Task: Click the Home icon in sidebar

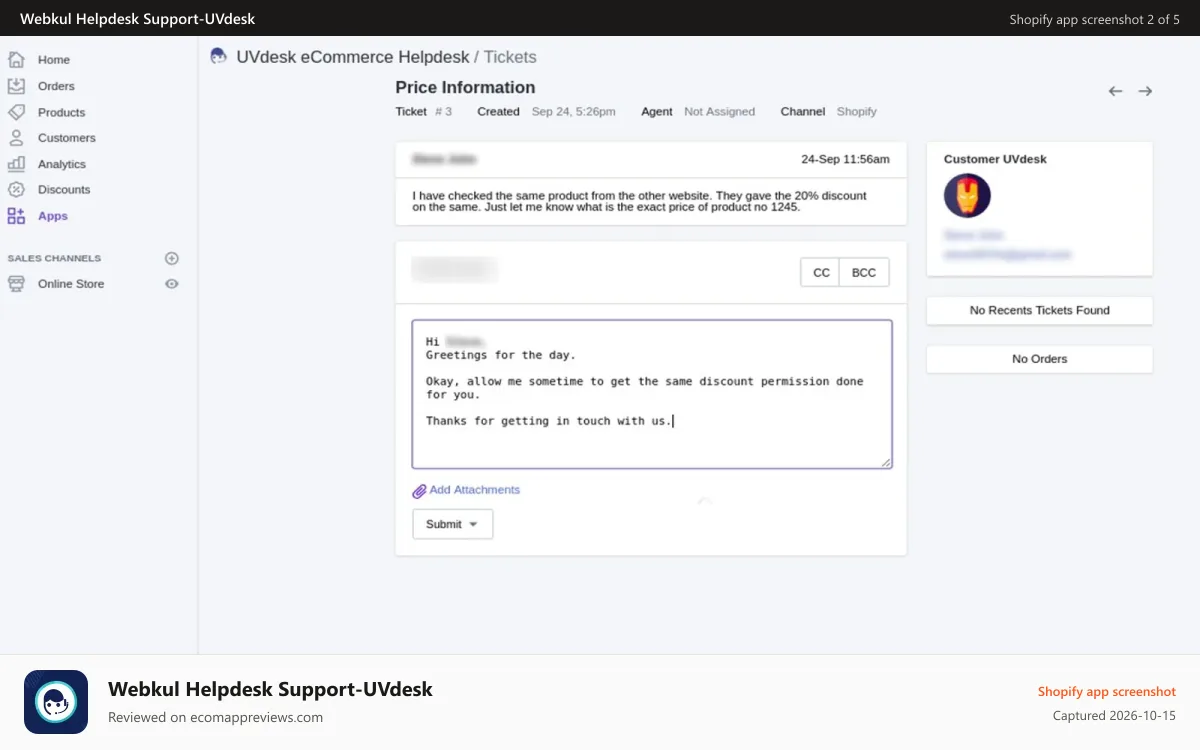Action: [x=16, y=60]
